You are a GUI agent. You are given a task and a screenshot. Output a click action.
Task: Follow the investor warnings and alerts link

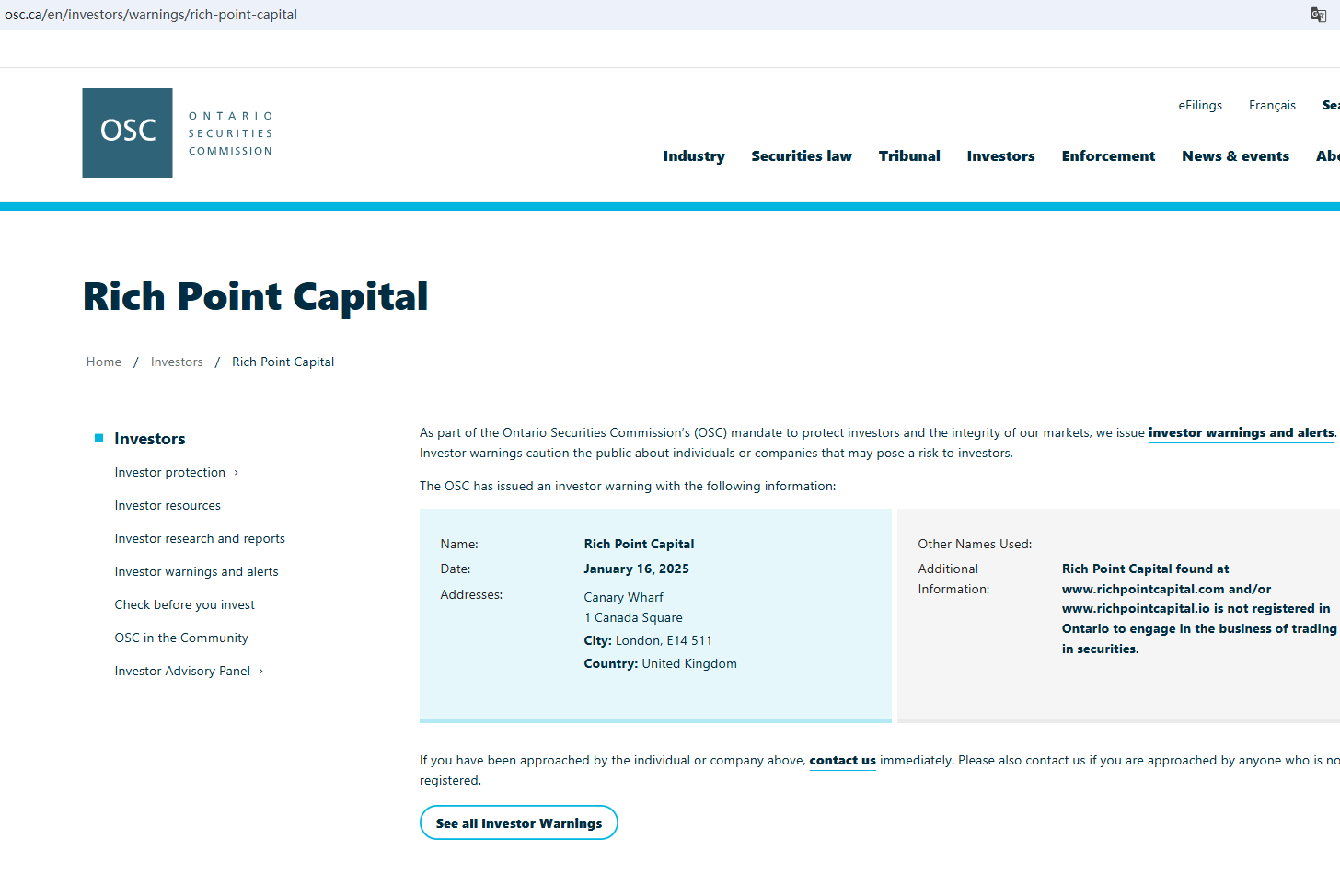pyautogui.click(x=1242, y=433)
